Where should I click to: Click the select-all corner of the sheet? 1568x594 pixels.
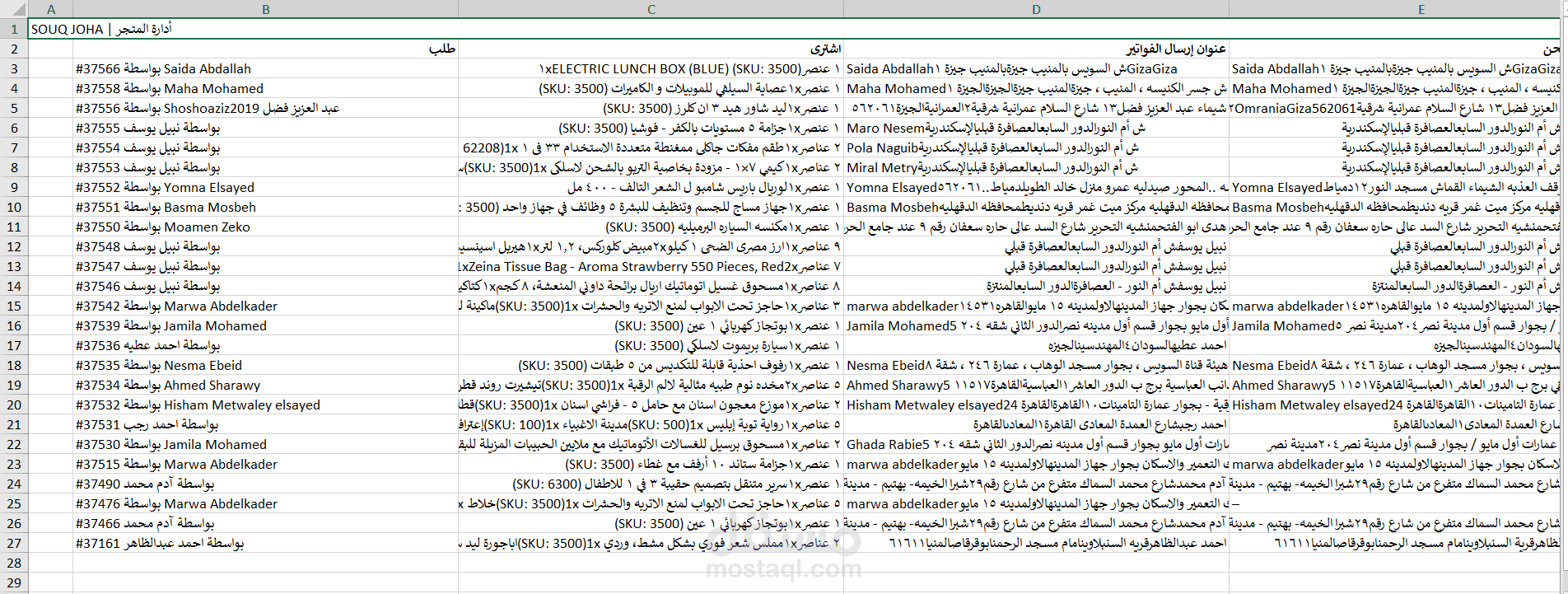(13, 9)
